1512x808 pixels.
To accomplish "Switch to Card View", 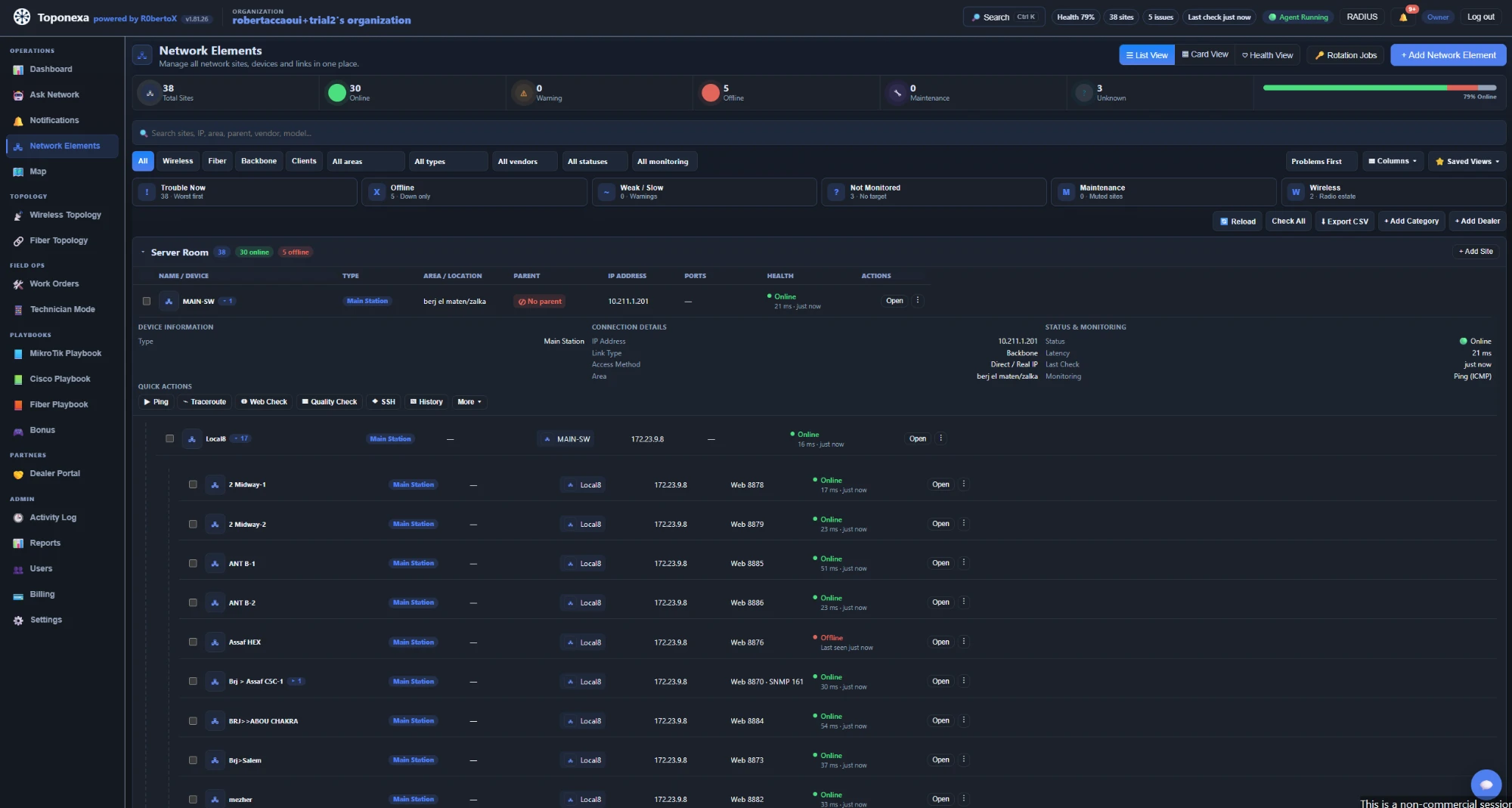I will 1205,54.
